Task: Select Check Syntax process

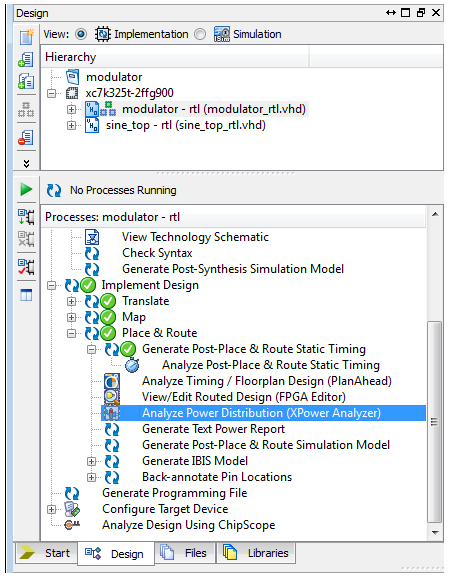Action: (157, 253)
